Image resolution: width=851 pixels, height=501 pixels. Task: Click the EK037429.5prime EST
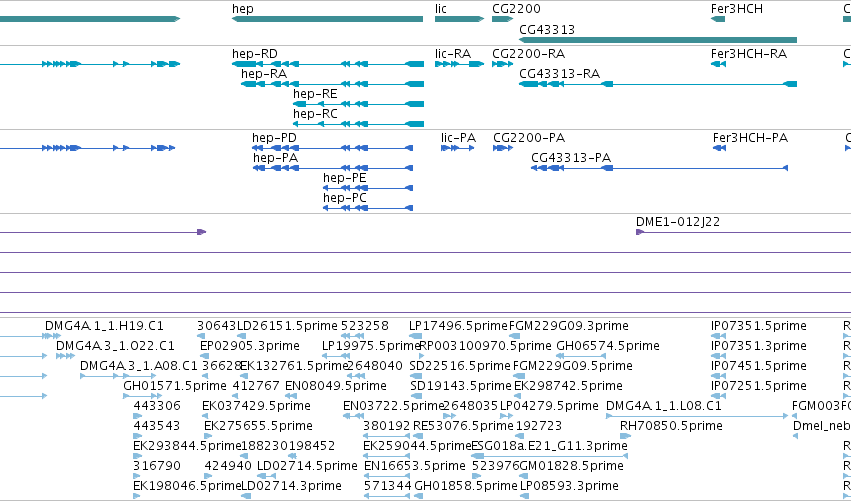205,416
